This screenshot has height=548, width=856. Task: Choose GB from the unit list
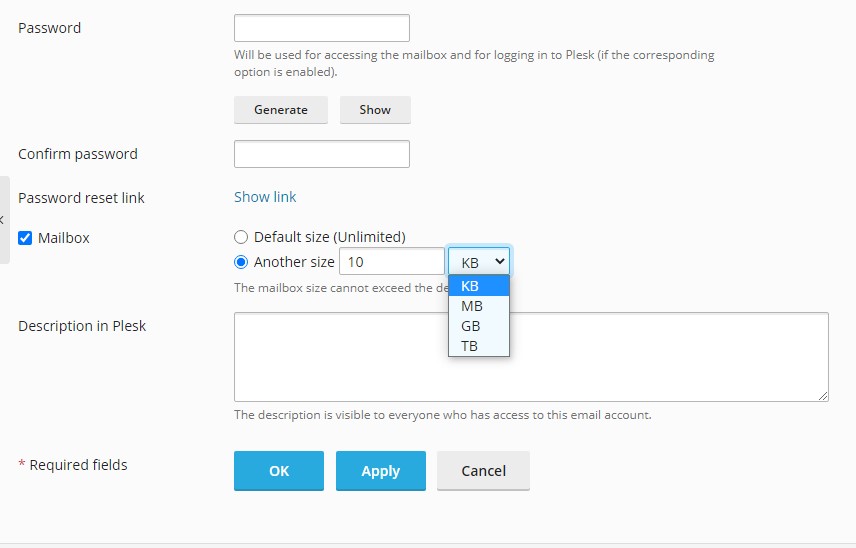(x=479, y=326)
